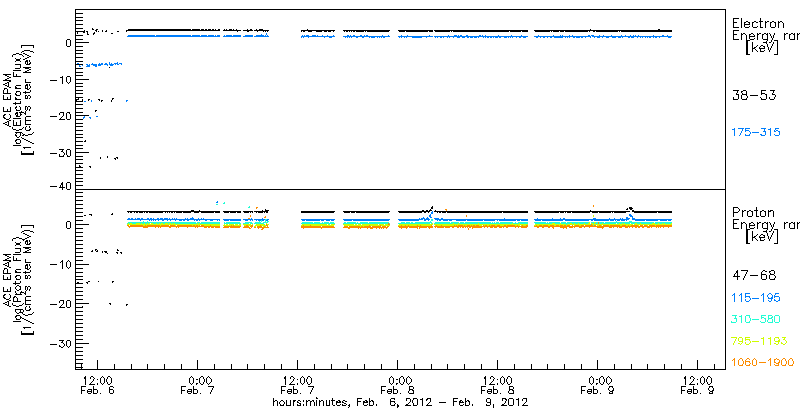Click the 0 tick on electron flux axis
This screenshot has width=800, height=410.
(x=68, y=42)
